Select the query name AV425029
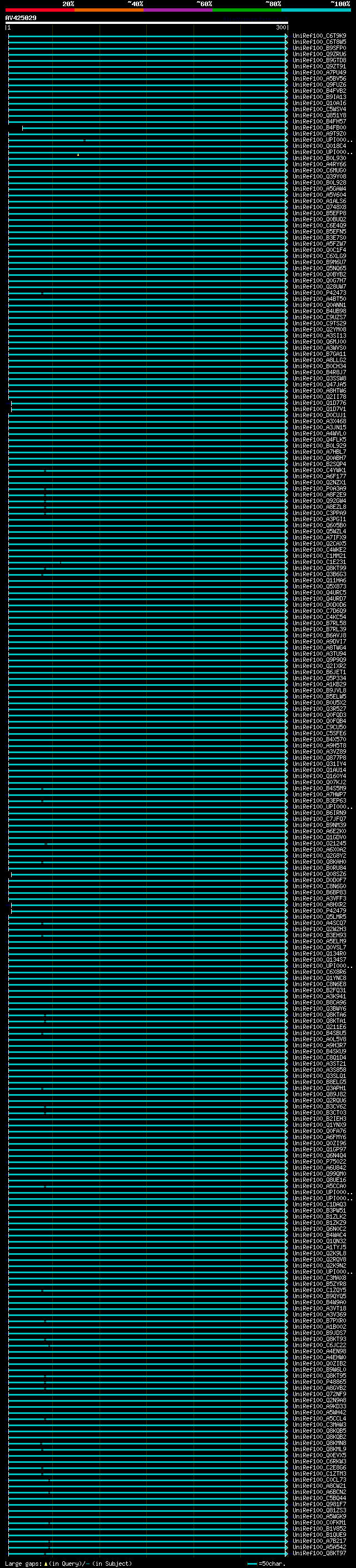356x1568 pixels. (x=21, y=18)
